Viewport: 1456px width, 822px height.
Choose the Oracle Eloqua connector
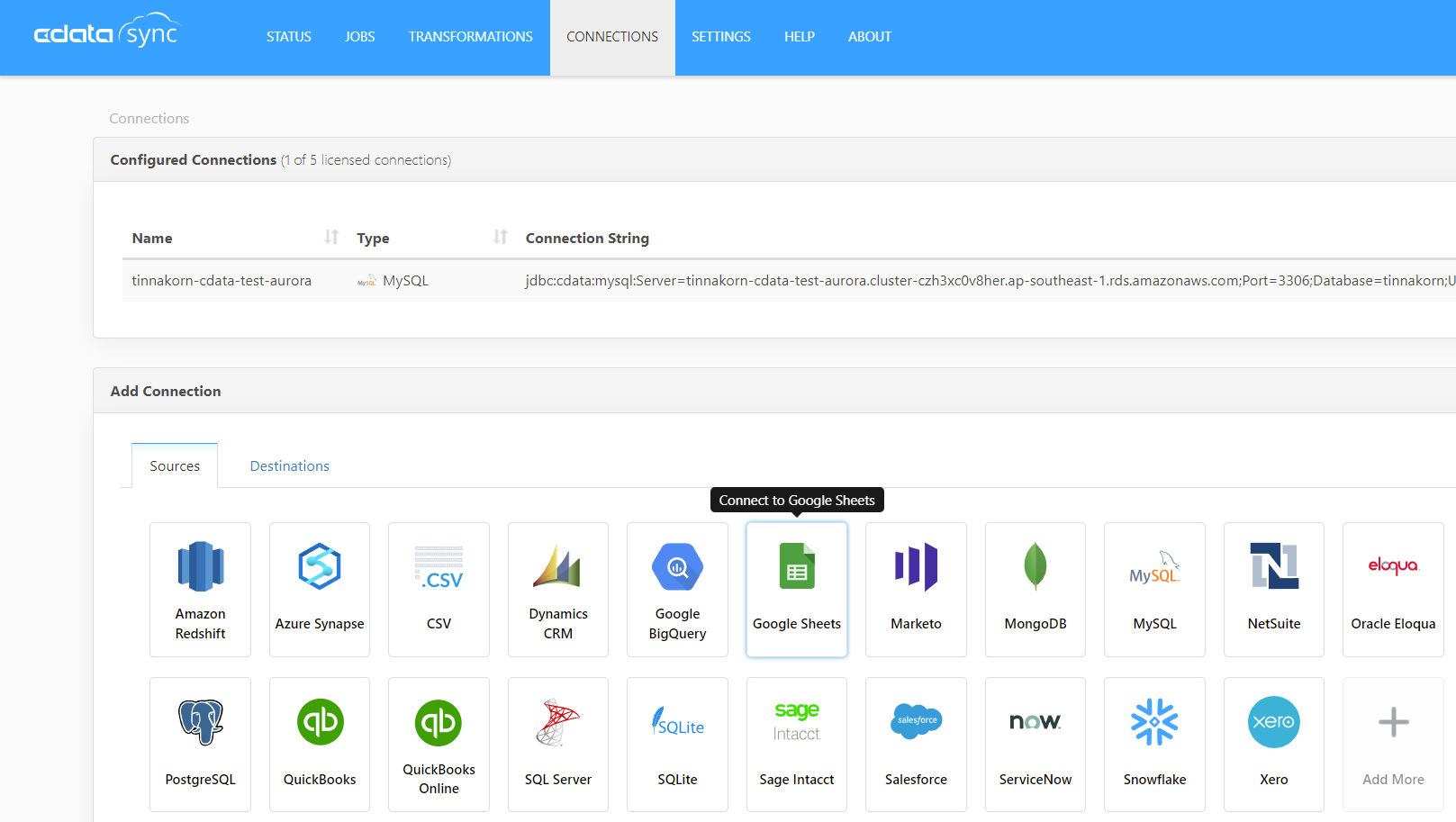click(x=1392, y=590)
